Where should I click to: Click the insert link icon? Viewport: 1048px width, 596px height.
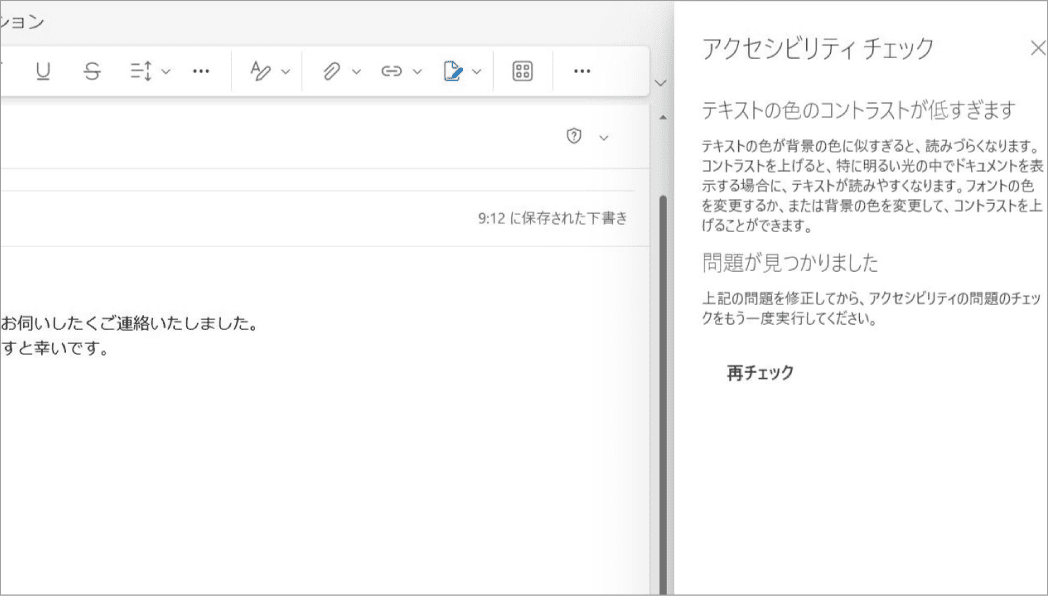pyautogui.click(x=392, y=71)
